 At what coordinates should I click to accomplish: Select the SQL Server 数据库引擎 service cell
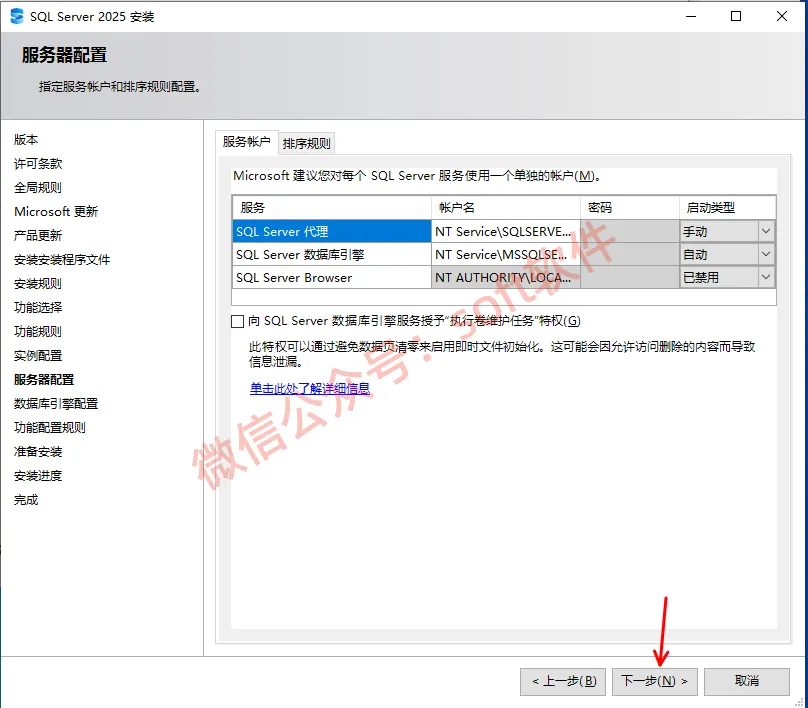click(x=331, y=254)
